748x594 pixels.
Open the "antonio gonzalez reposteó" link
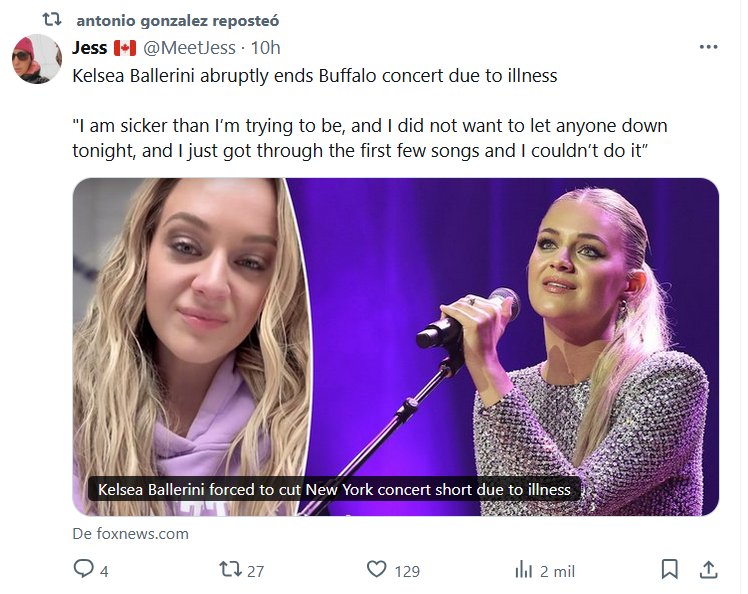[x=178, y=20]
